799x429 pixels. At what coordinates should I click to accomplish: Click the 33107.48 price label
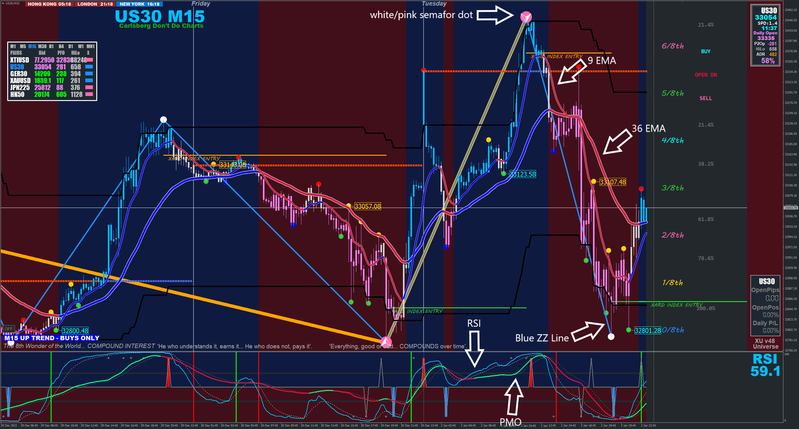[612, 182]
